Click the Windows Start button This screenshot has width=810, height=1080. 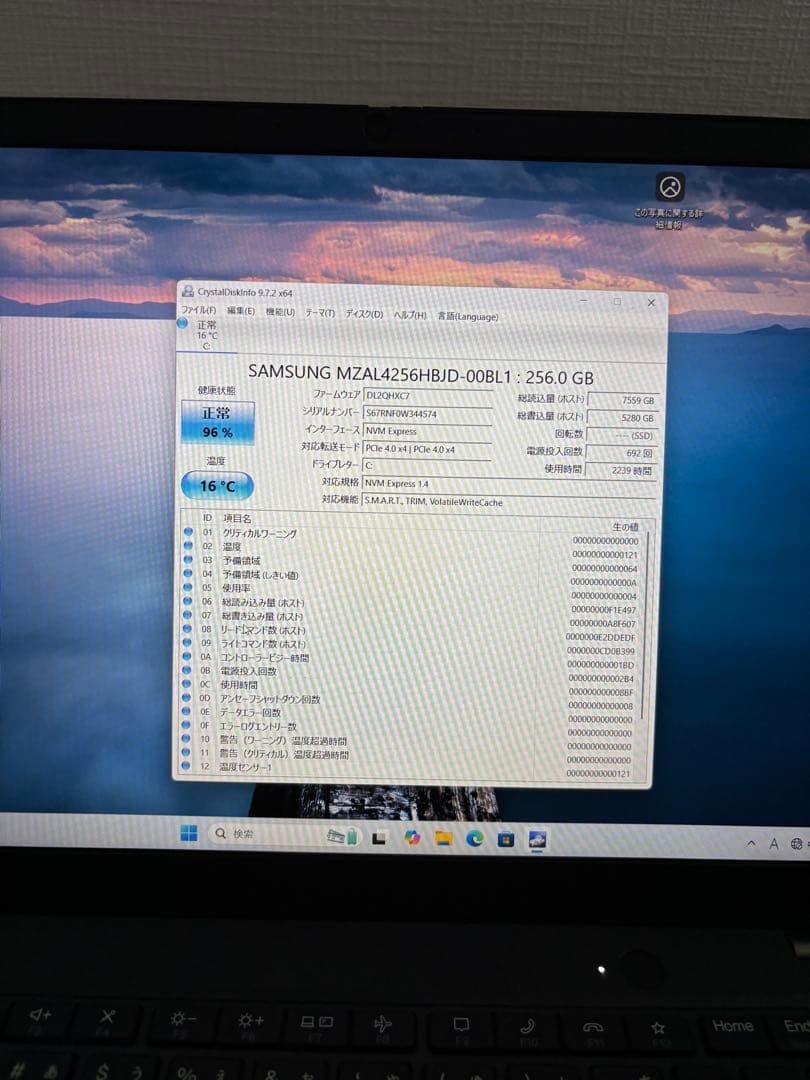pos(190,834)
